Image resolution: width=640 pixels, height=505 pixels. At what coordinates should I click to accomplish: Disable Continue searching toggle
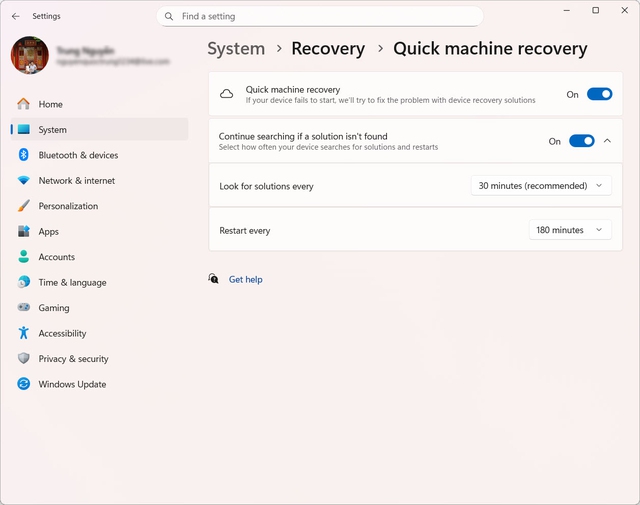(582, 141)
